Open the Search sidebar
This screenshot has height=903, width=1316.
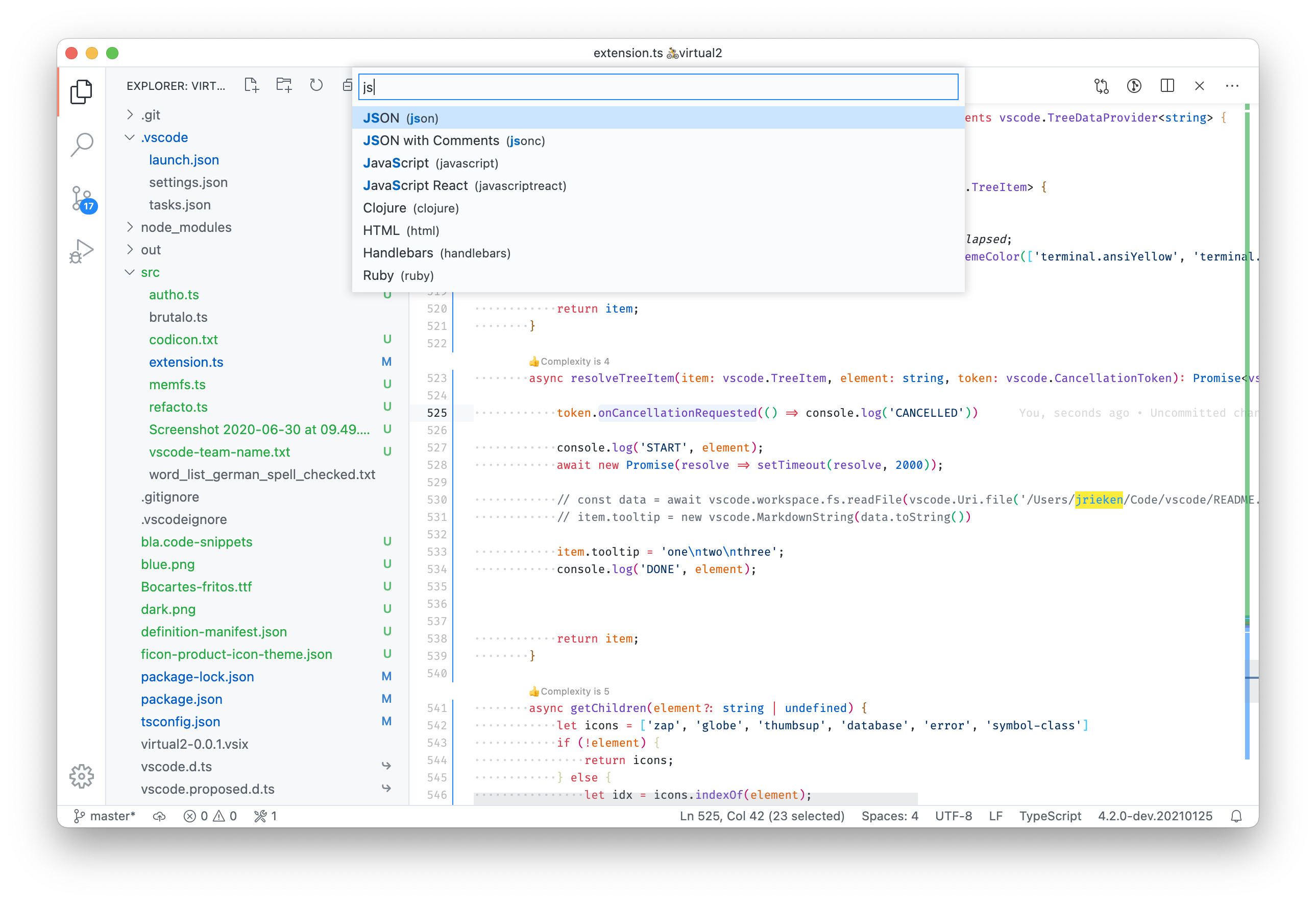click(x=82, y=145)
